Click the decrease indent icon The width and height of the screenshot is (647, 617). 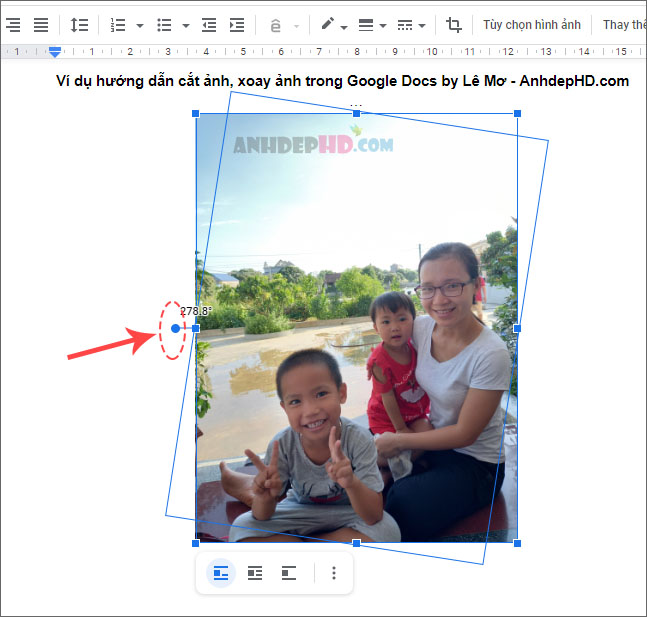pyautogui.click(x=209, y=25)
